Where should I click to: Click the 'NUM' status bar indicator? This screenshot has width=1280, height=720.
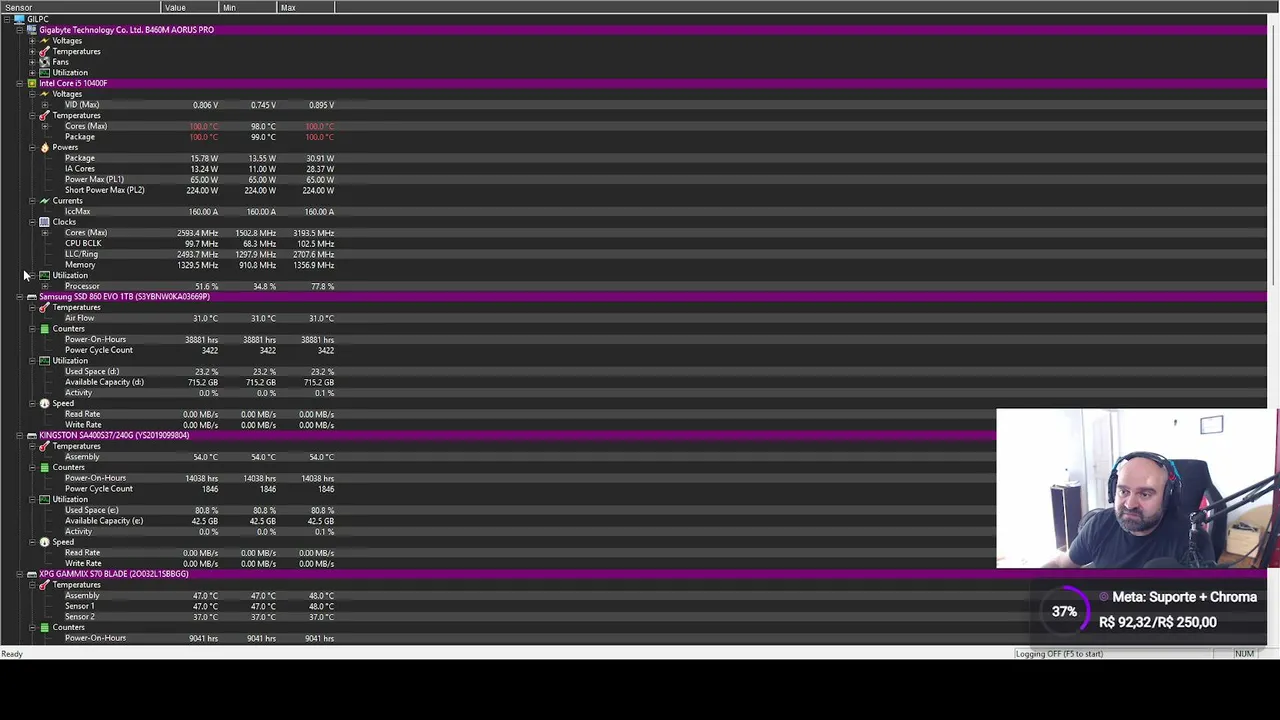tap(1244, 654)
